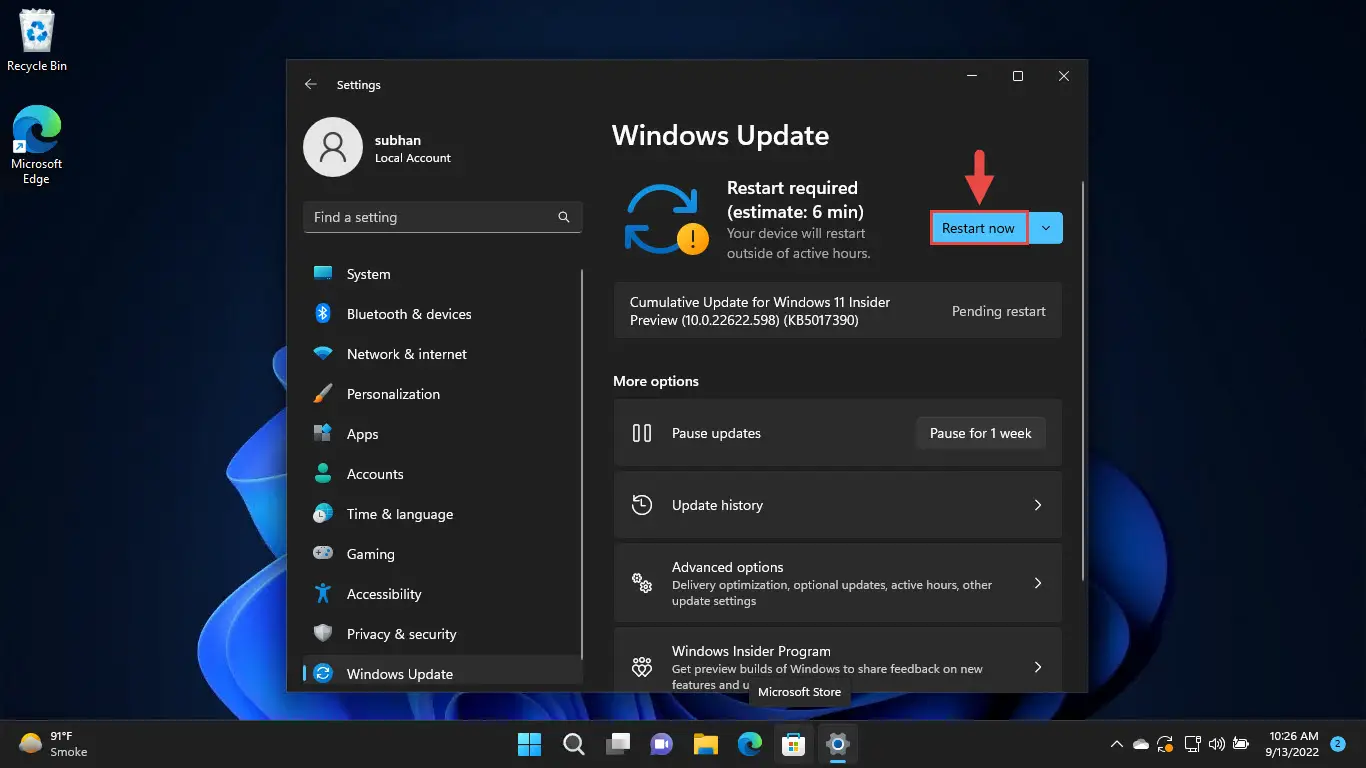Image resolution: width=1366 pixels, height=768 pixels.
Task: Click the subhan user avatar icon
Action: tap(333, 147)
